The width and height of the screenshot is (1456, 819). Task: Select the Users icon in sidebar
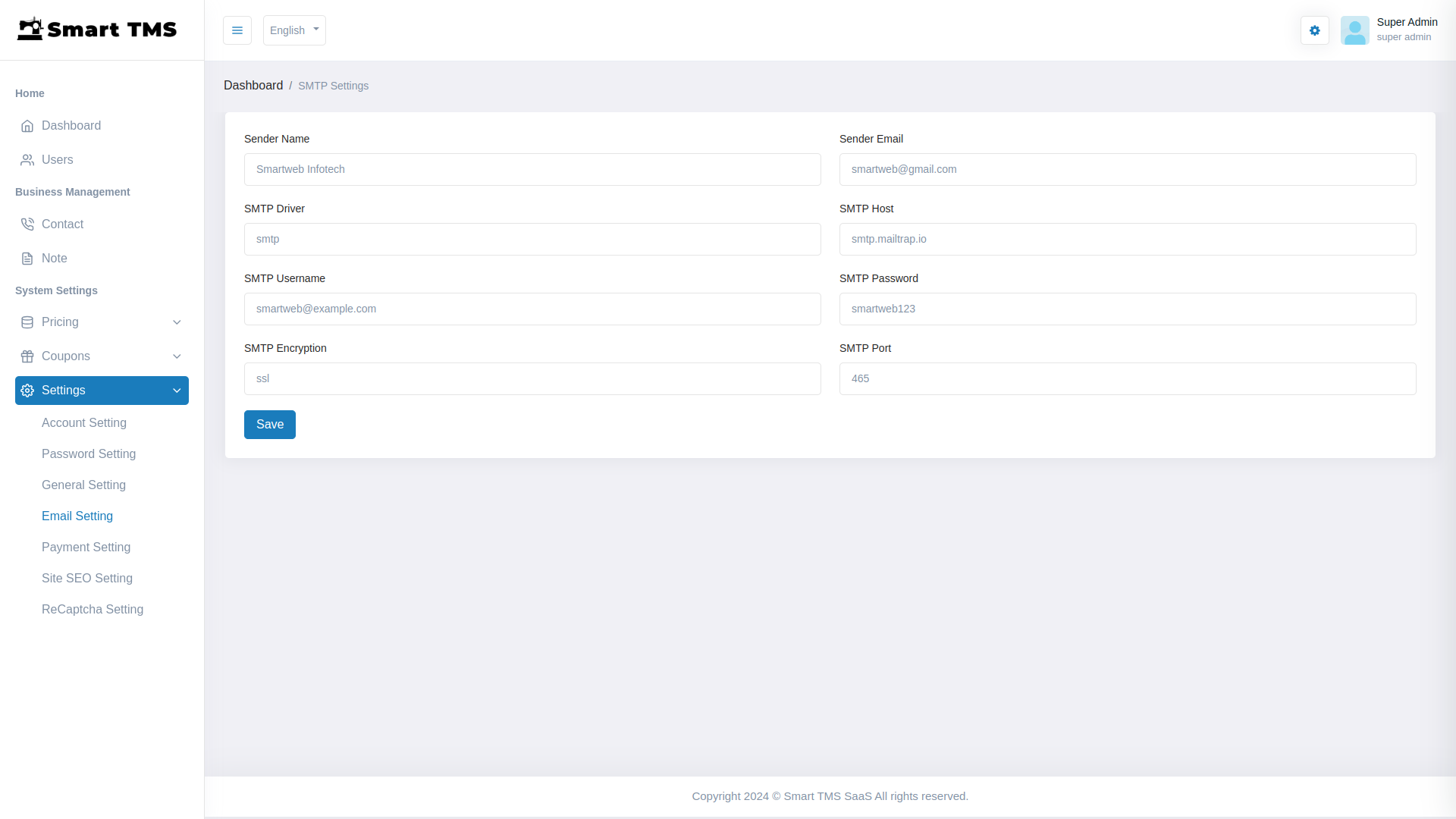pos(27,159)
